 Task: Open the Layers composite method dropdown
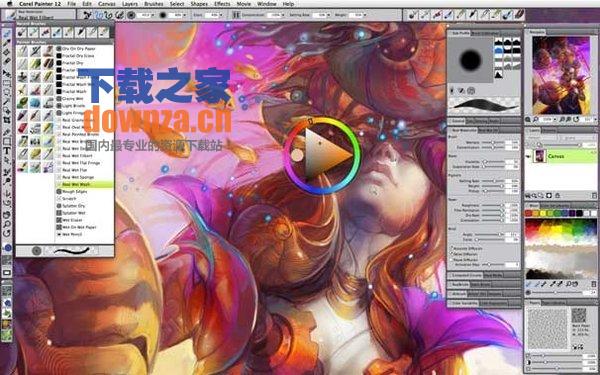540,137
